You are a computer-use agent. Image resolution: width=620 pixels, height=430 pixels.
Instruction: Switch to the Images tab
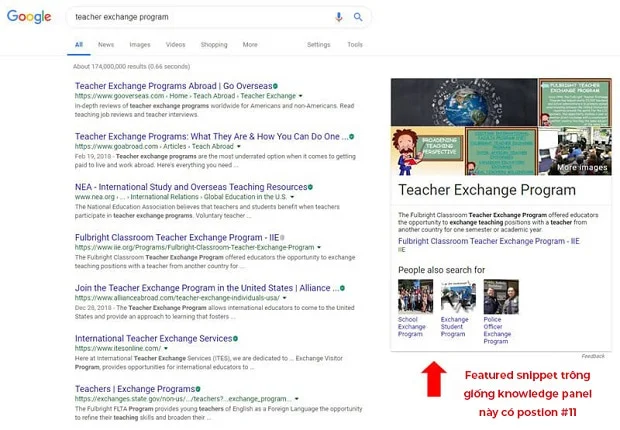(x=140, y=45)
